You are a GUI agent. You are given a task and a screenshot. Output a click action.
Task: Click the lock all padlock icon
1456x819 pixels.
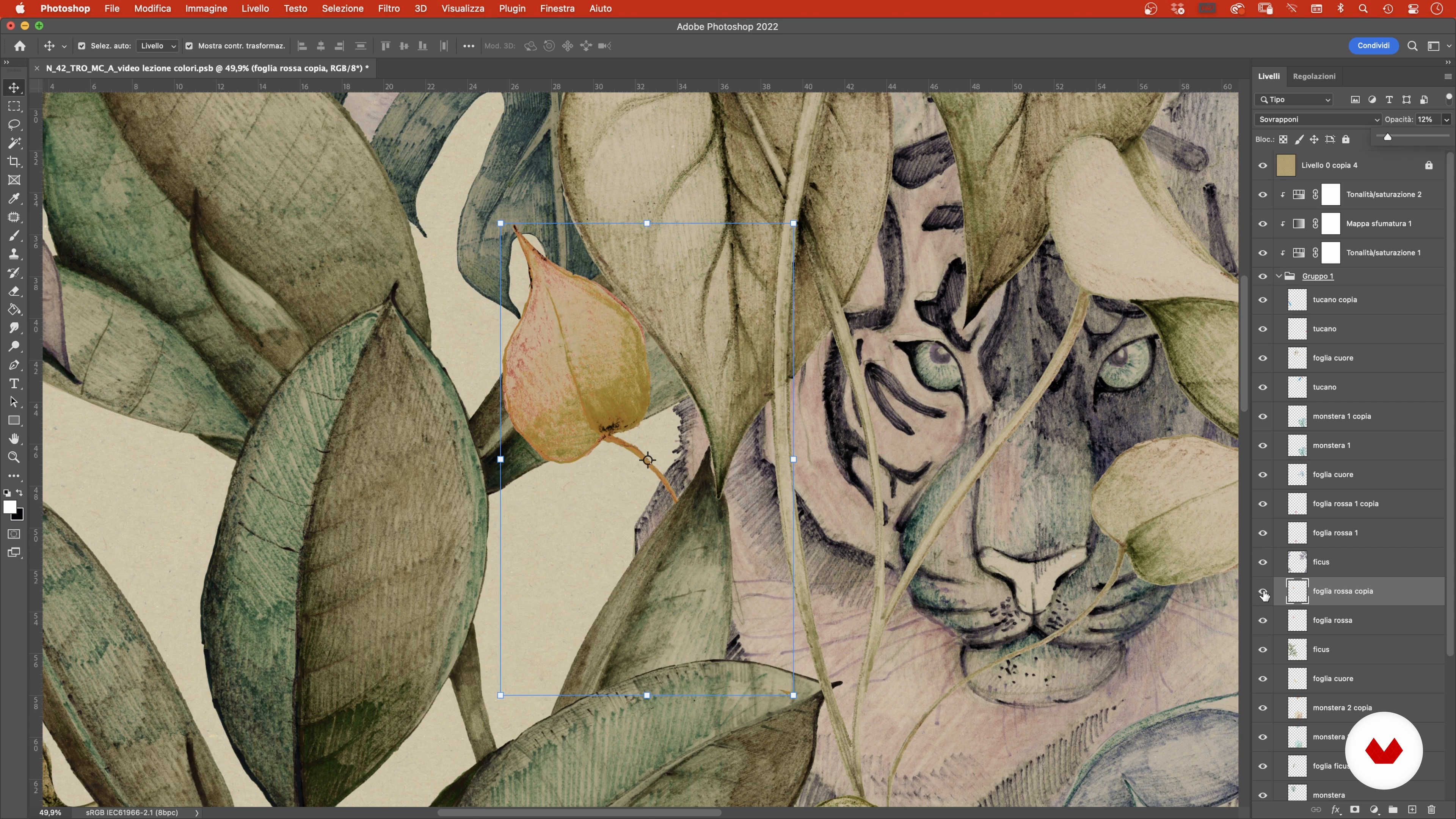click(1346, 140)
